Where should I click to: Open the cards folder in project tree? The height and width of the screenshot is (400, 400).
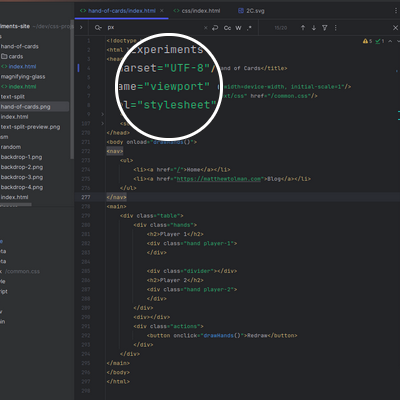pos(12,56)
